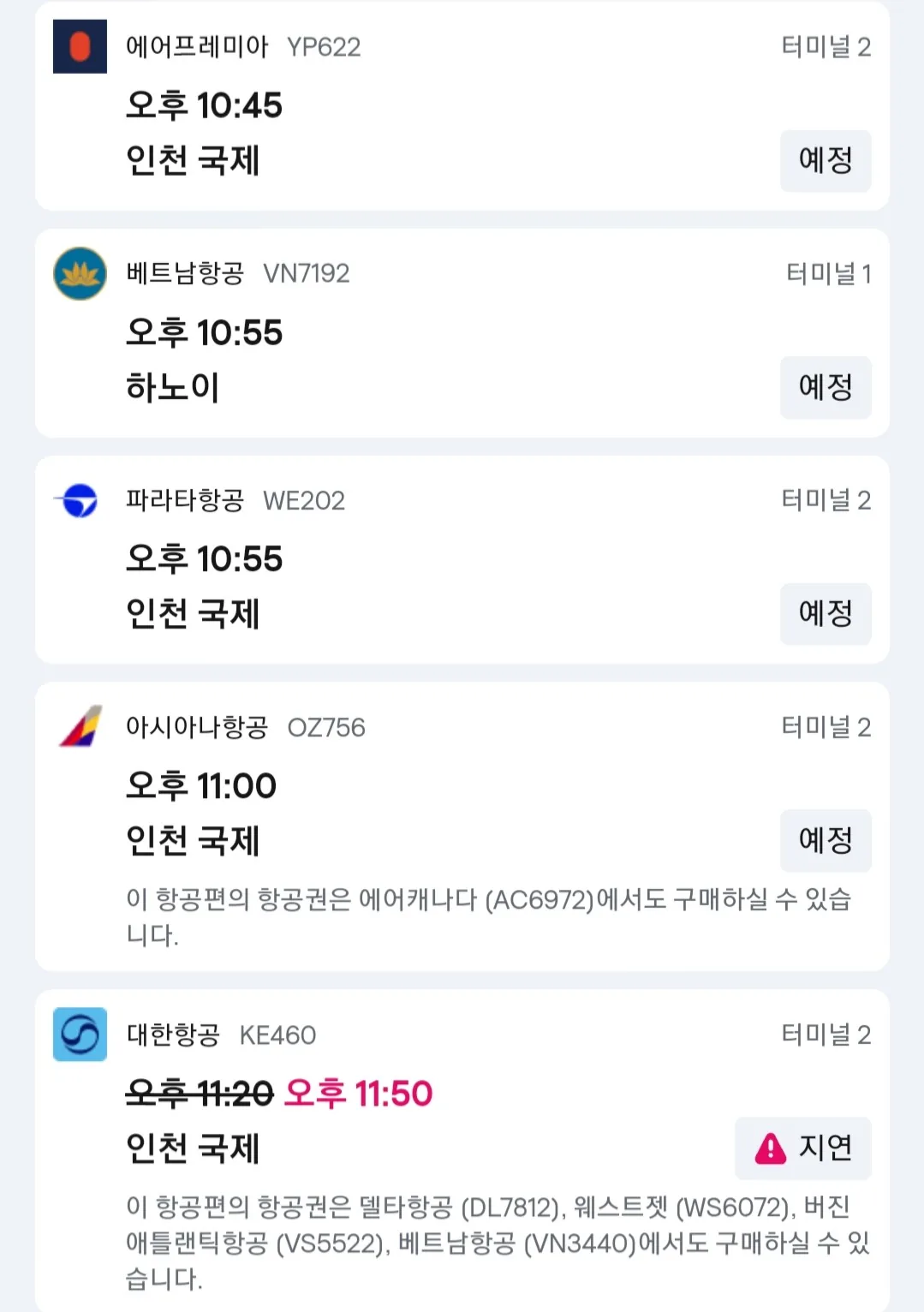
Task: Tap the Korean Air taegeuk logo
Action: click(x=80, y=1035)
